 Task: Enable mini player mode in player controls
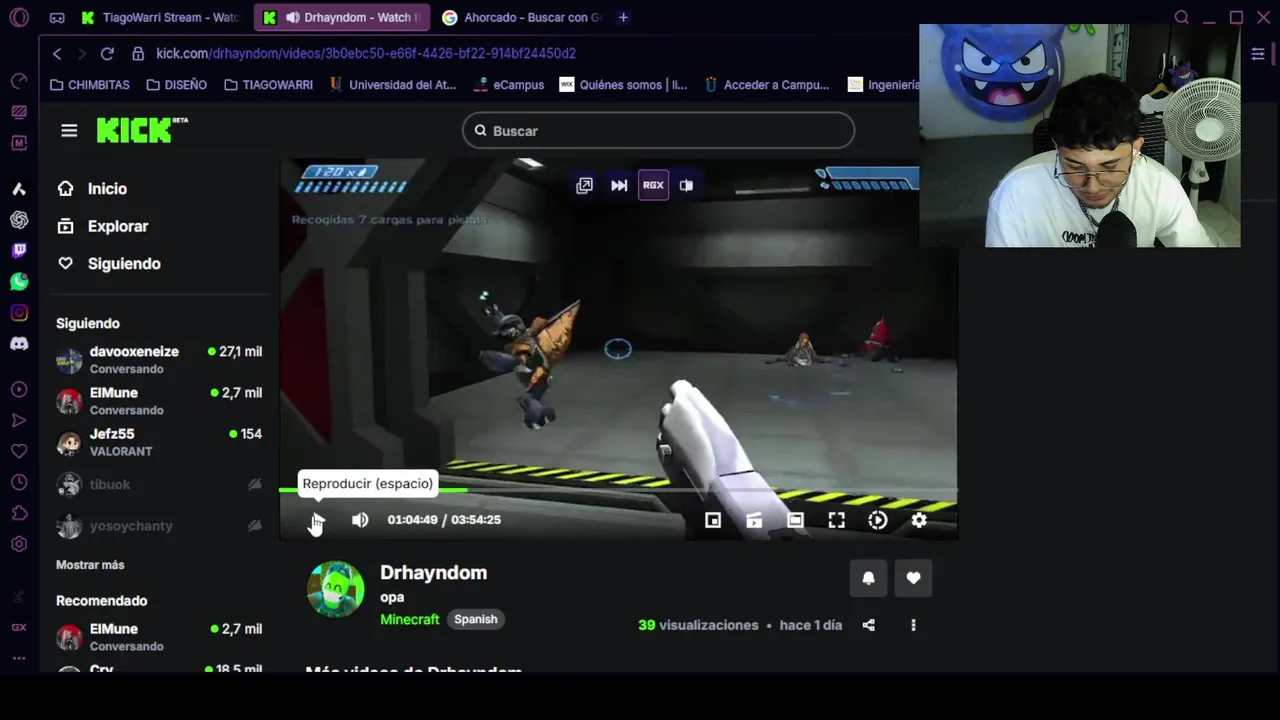pos(713,520)
